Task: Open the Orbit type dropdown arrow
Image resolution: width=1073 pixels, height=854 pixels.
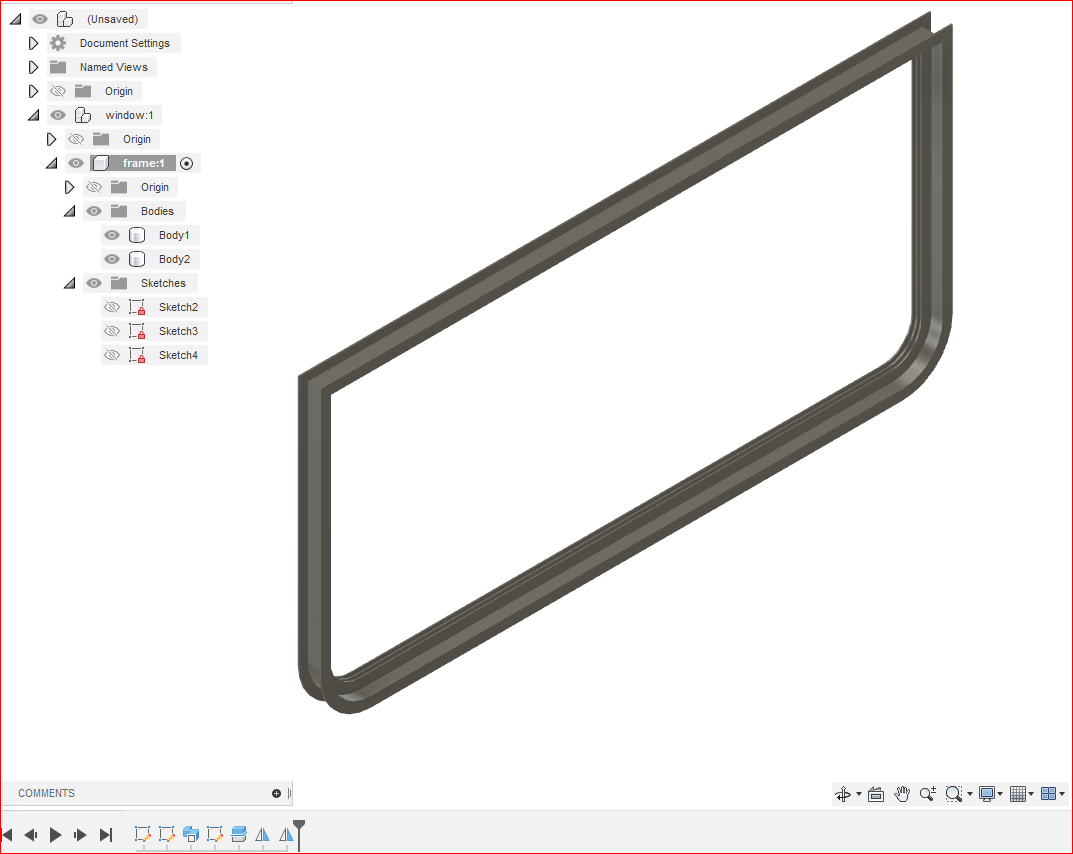Action: tap(859, 794)
